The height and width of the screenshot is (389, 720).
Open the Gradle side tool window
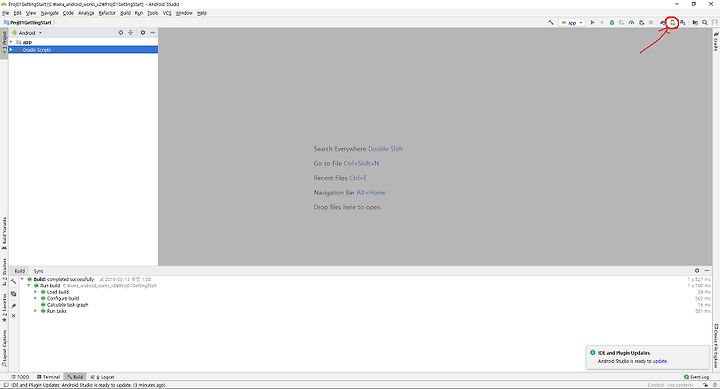[716, 41]
